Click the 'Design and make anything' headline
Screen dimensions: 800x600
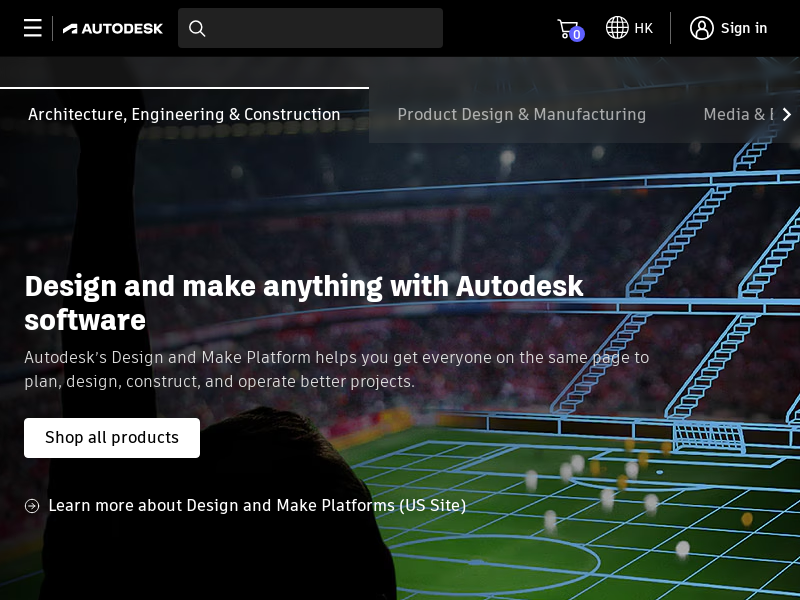point(304,303)
